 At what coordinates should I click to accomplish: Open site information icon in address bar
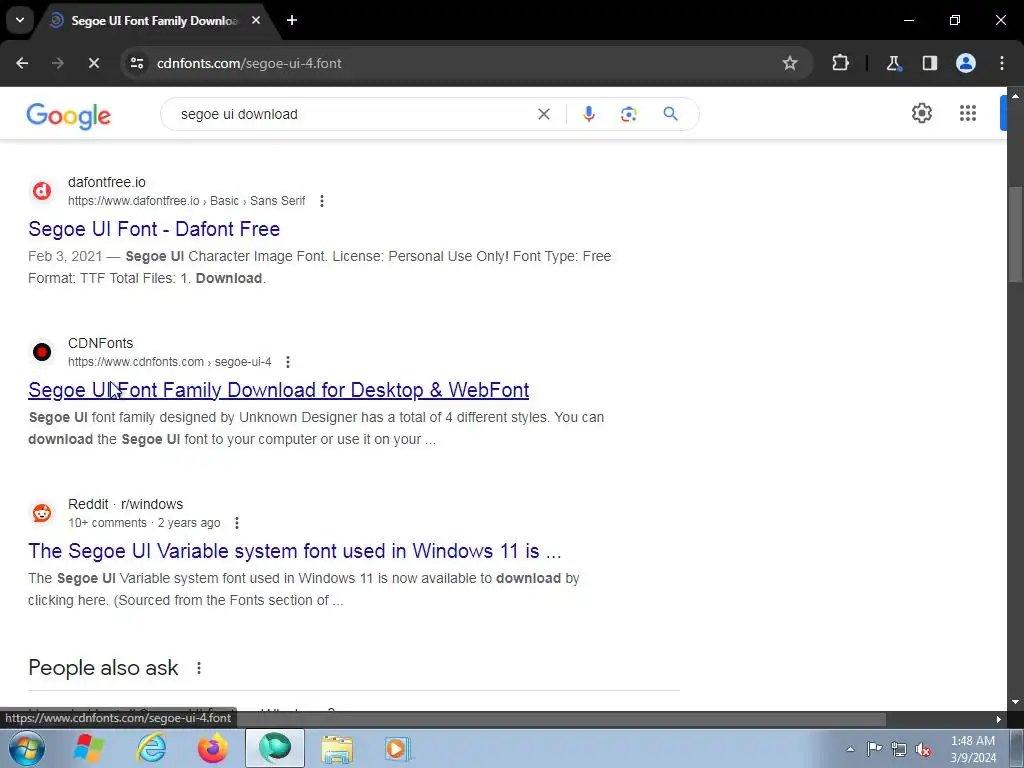click(137, 63)
